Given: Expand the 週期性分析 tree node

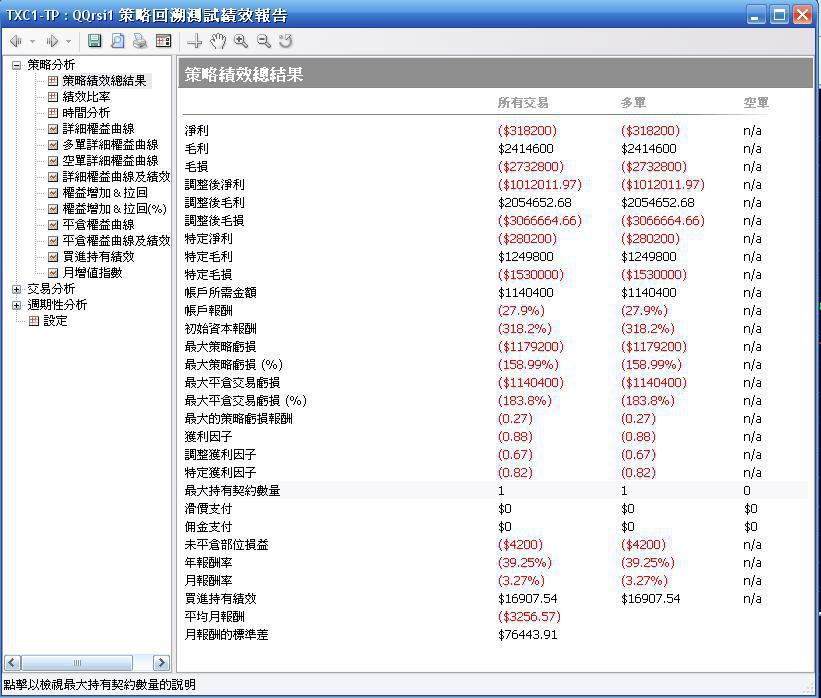Looking at the screenshot, I should click(x=16, y=305).
